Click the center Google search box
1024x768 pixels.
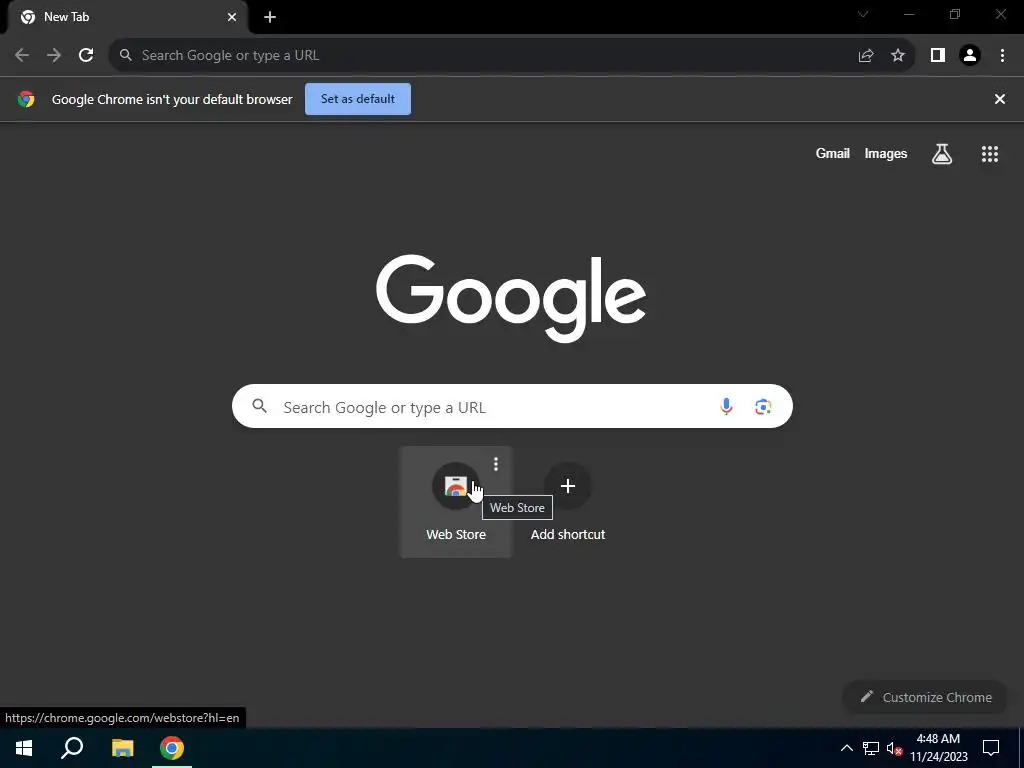[x=512, y=406]
